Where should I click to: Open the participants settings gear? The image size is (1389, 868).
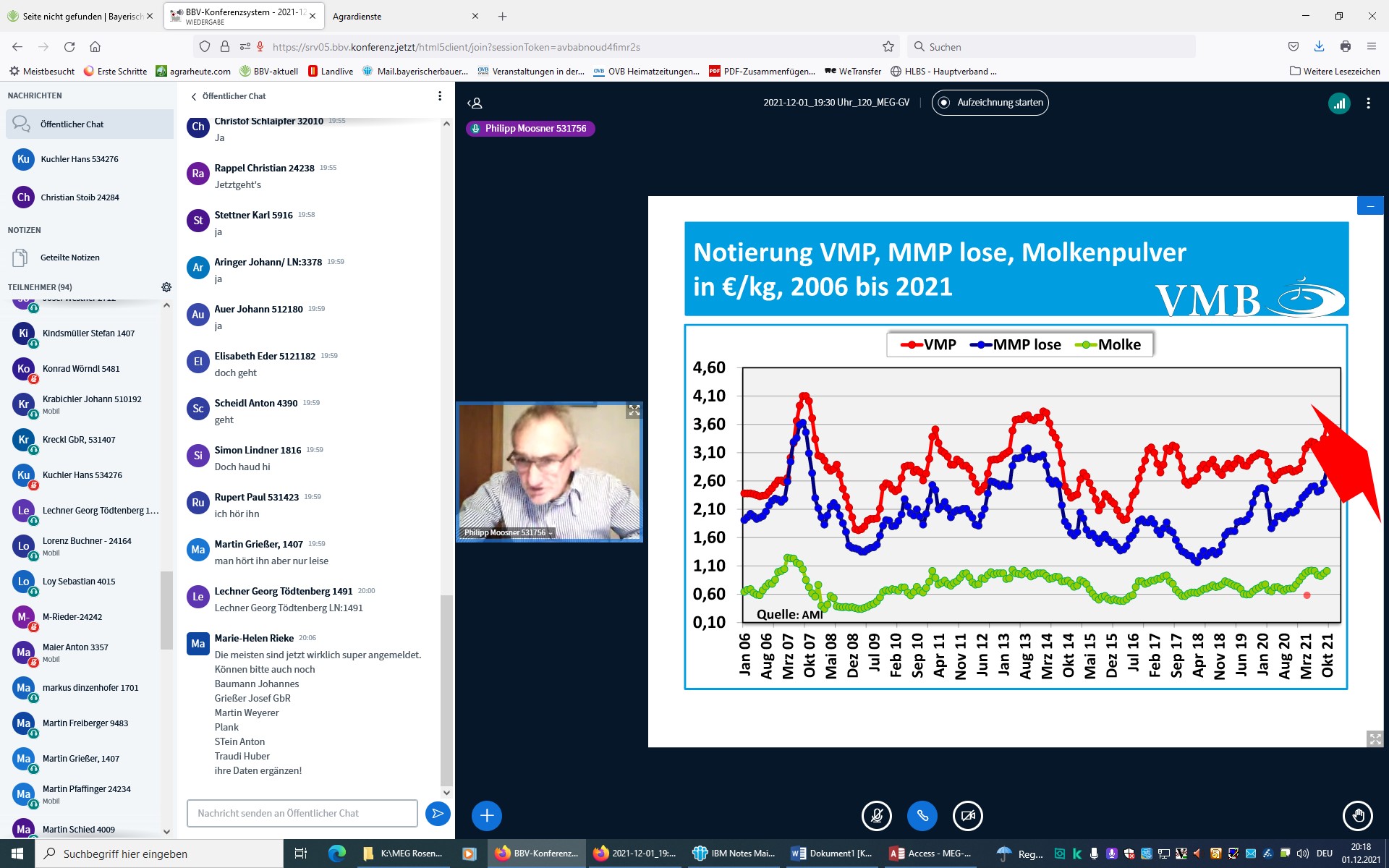[166, 287]
